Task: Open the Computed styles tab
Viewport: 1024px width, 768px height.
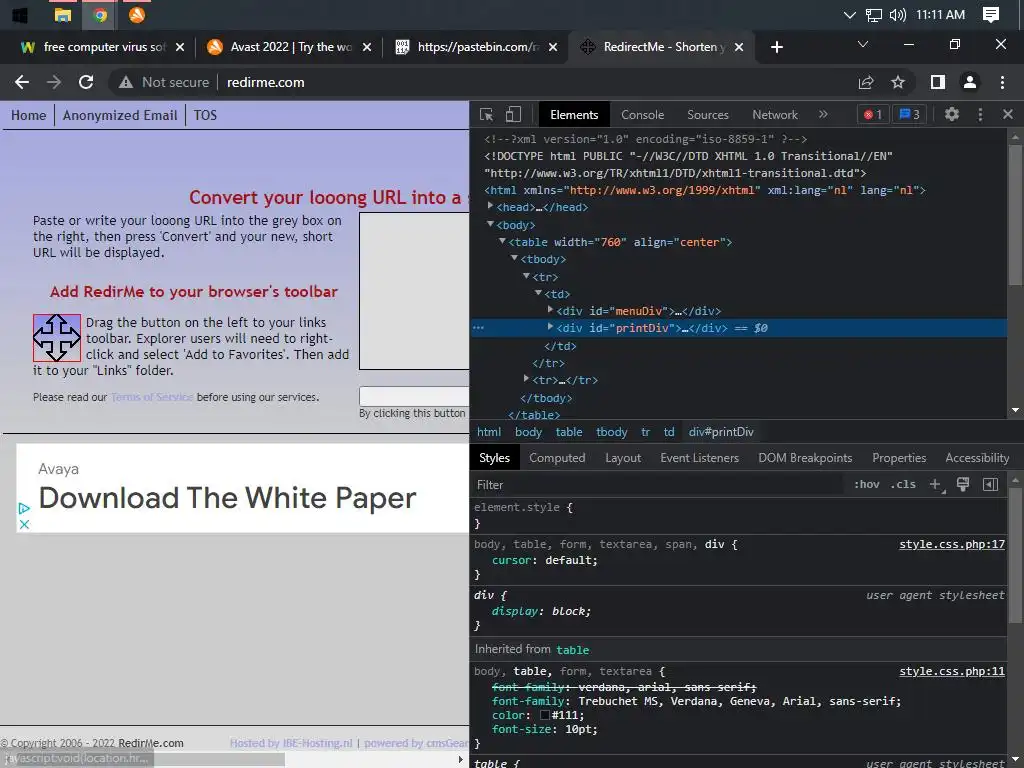Action: 557,458
